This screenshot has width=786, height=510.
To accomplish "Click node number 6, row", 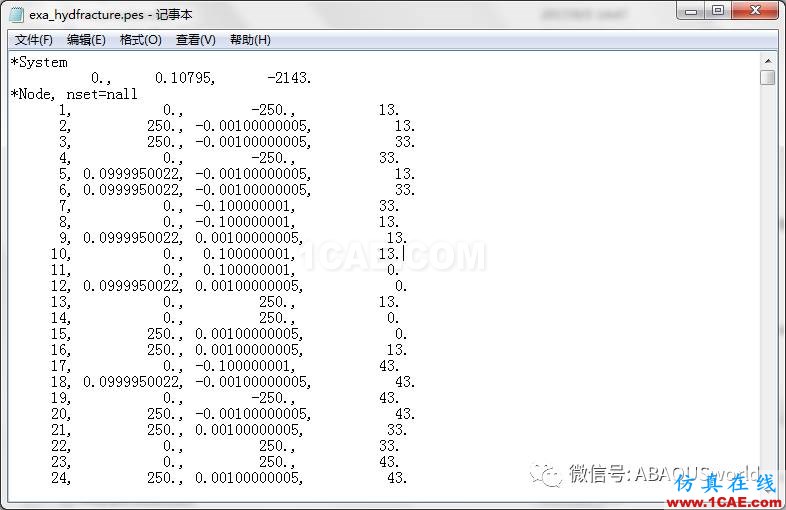I will pos(237,190).
